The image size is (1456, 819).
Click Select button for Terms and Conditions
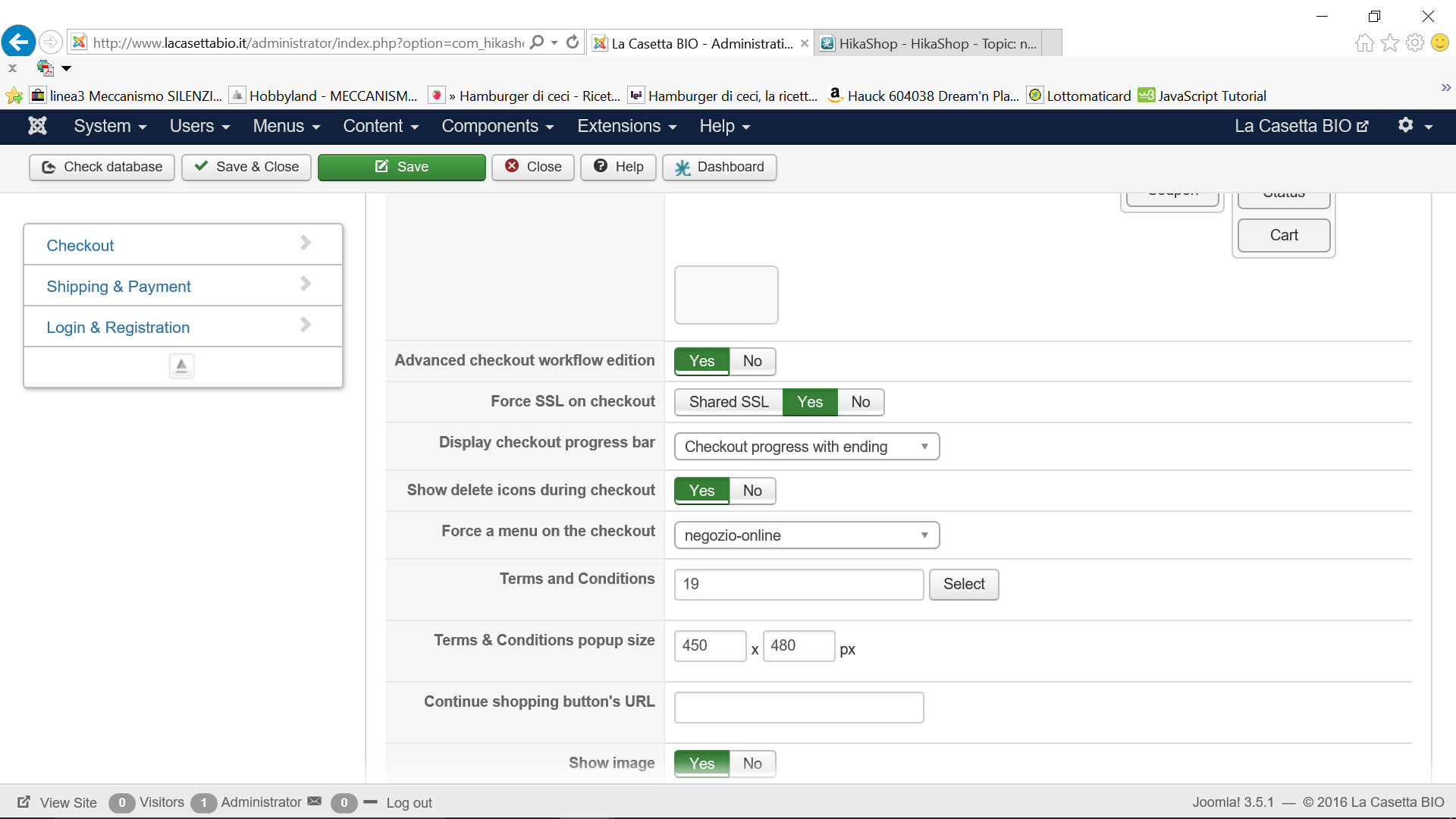click(963, 584)
